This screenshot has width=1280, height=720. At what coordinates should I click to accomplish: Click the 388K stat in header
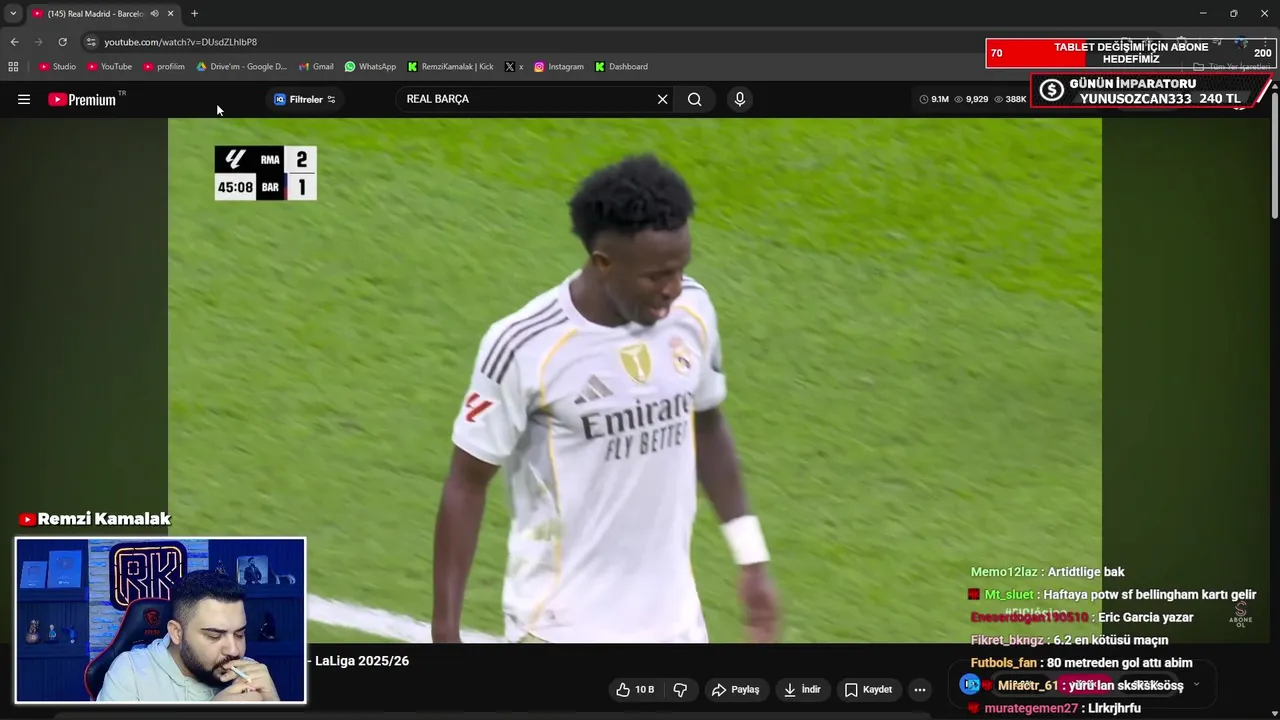(x=1010, y=99)
